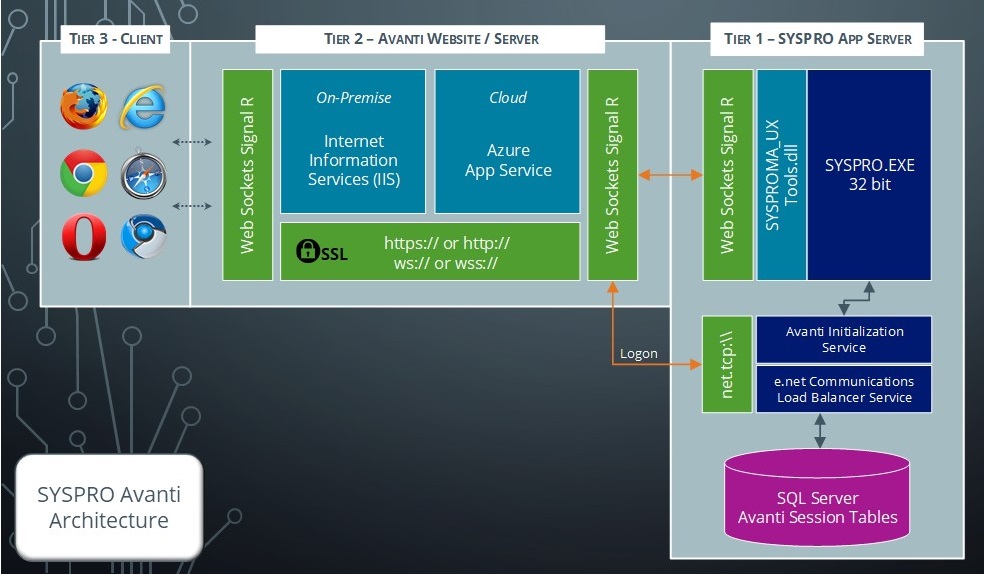Click the Logon arrow label
This screenshot has height=574, width=984.
coord(639,354)
